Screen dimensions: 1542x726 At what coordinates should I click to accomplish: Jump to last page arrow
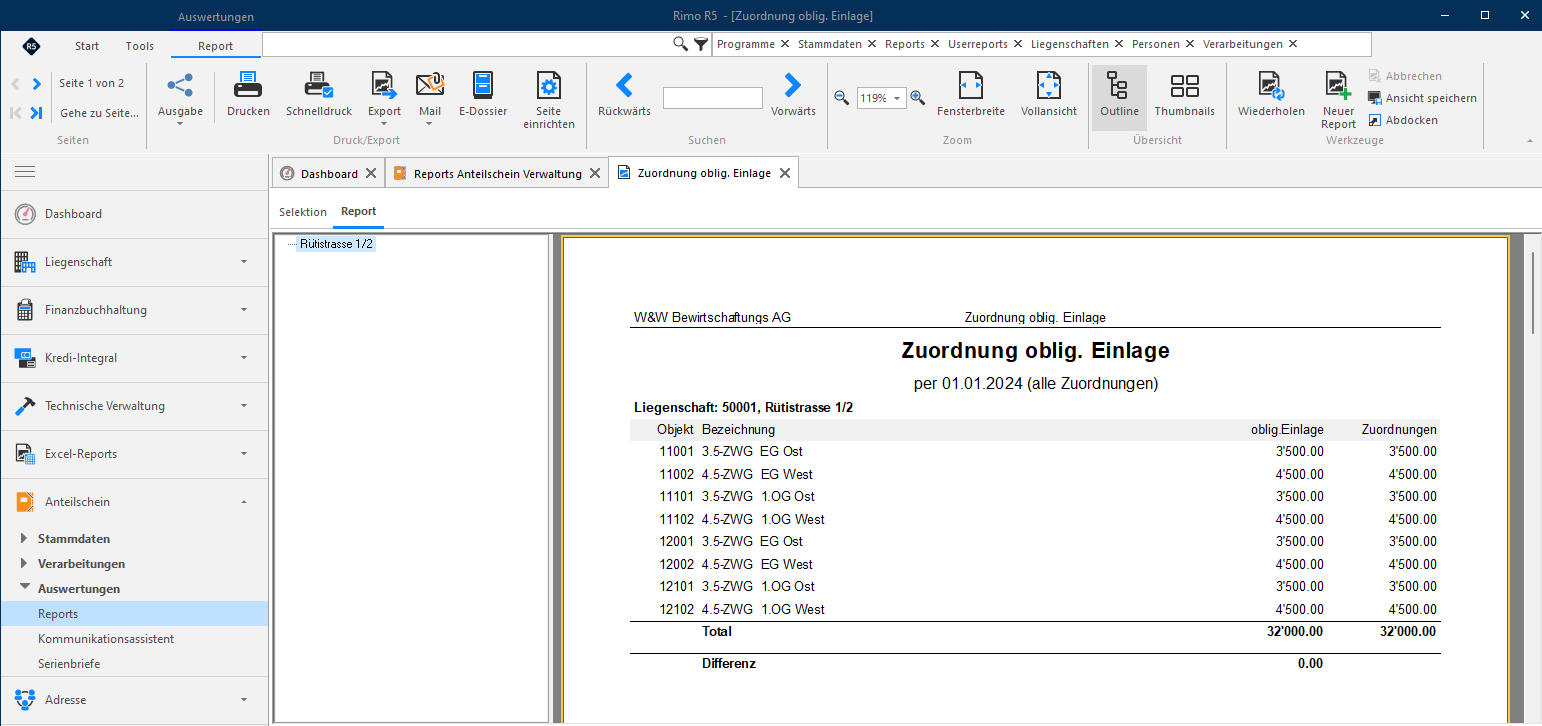[x=37, y=113]
